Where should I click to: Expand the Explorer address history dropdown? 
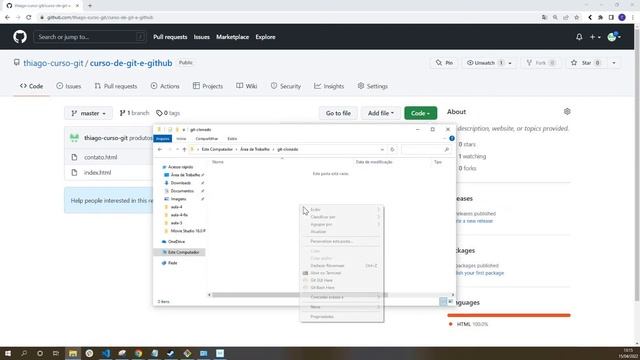pyautogui.click(x=382, y=149)
